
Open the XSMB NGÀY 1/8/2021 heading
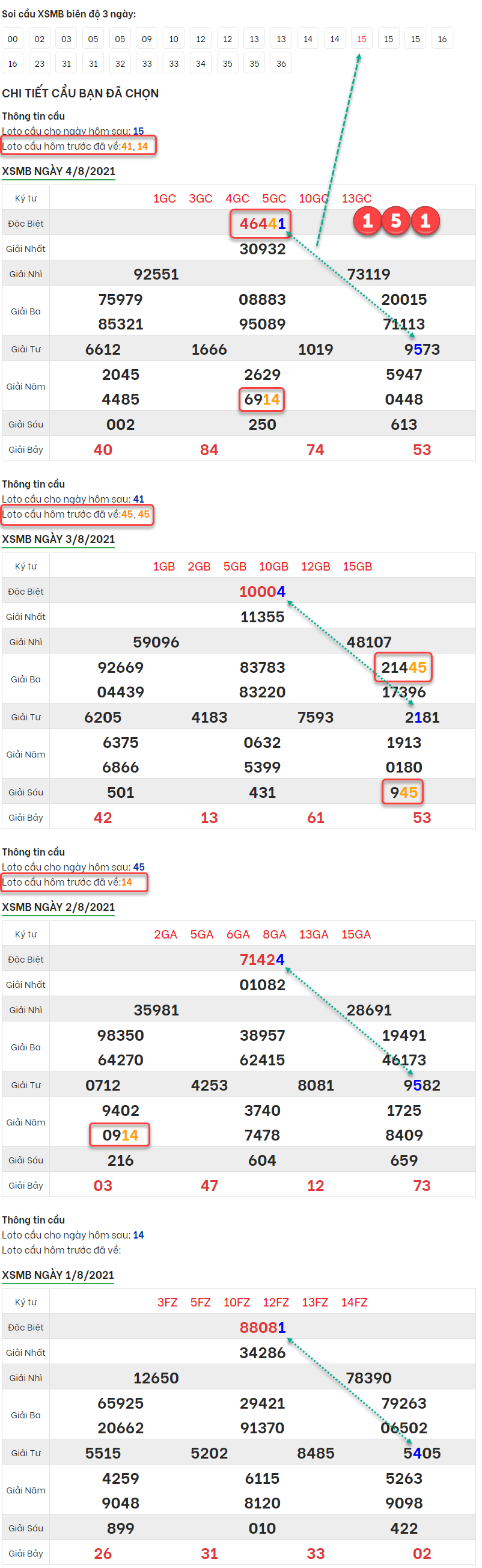tap(58, 1275)
